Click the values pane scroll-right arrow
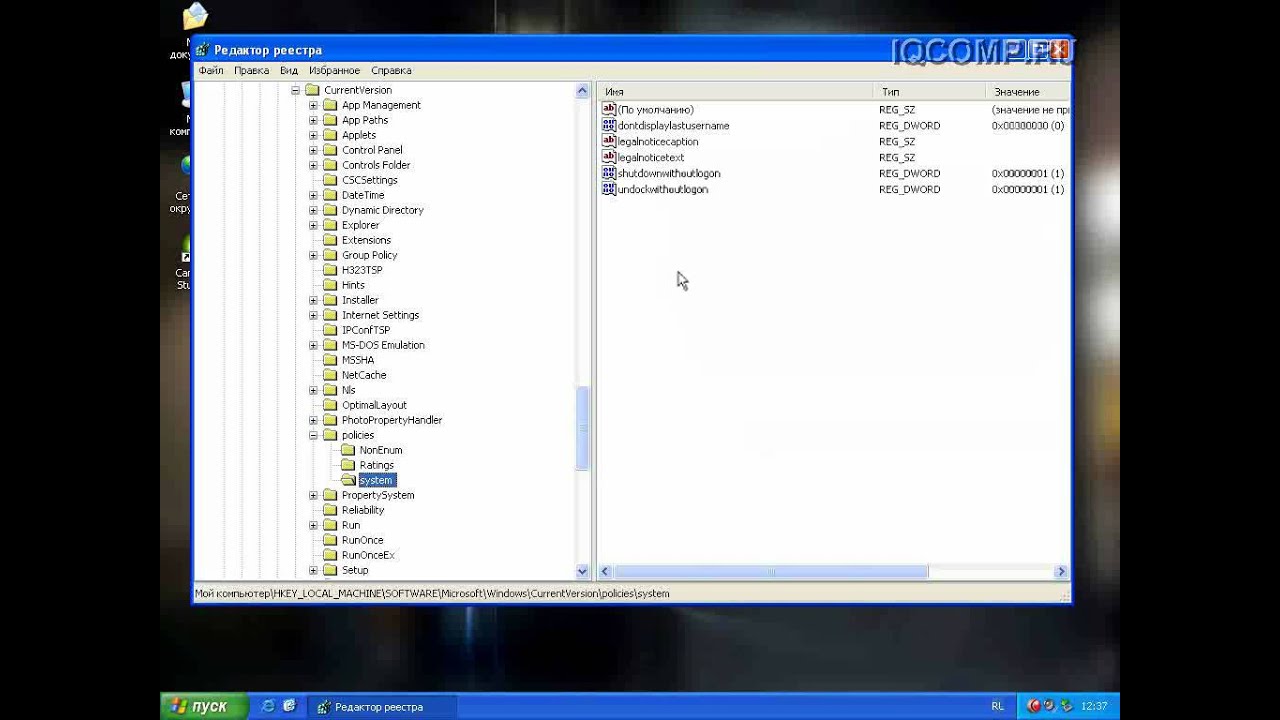 (x=1061, y=572)
